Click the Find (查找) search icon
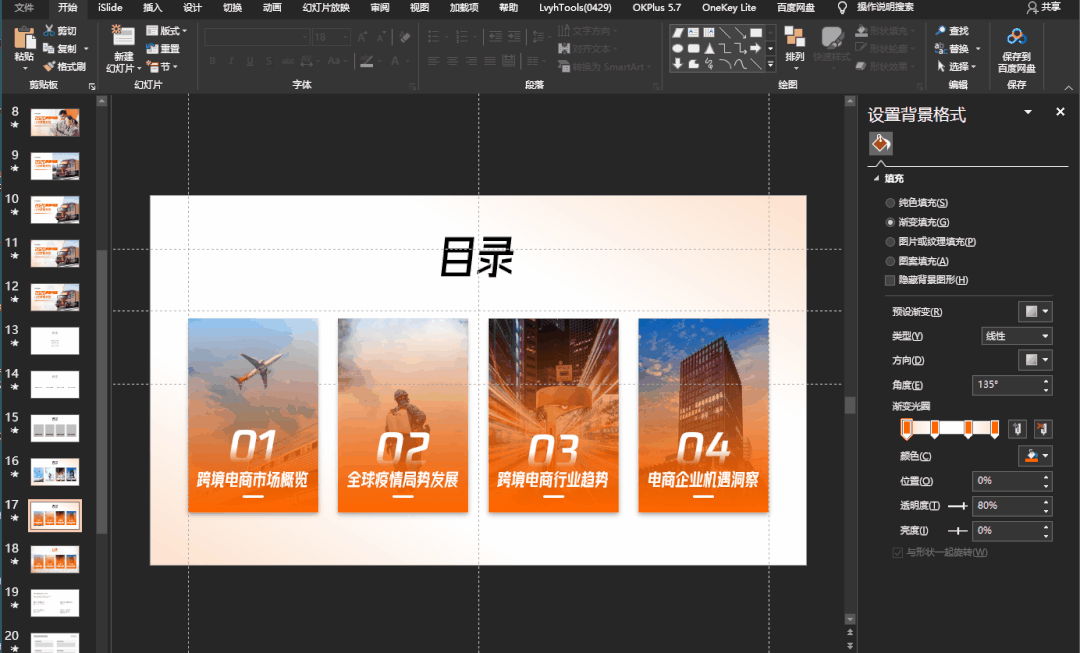Viewport: 1080px width, 653px height. pyautogui.click(x=940, y=31)
